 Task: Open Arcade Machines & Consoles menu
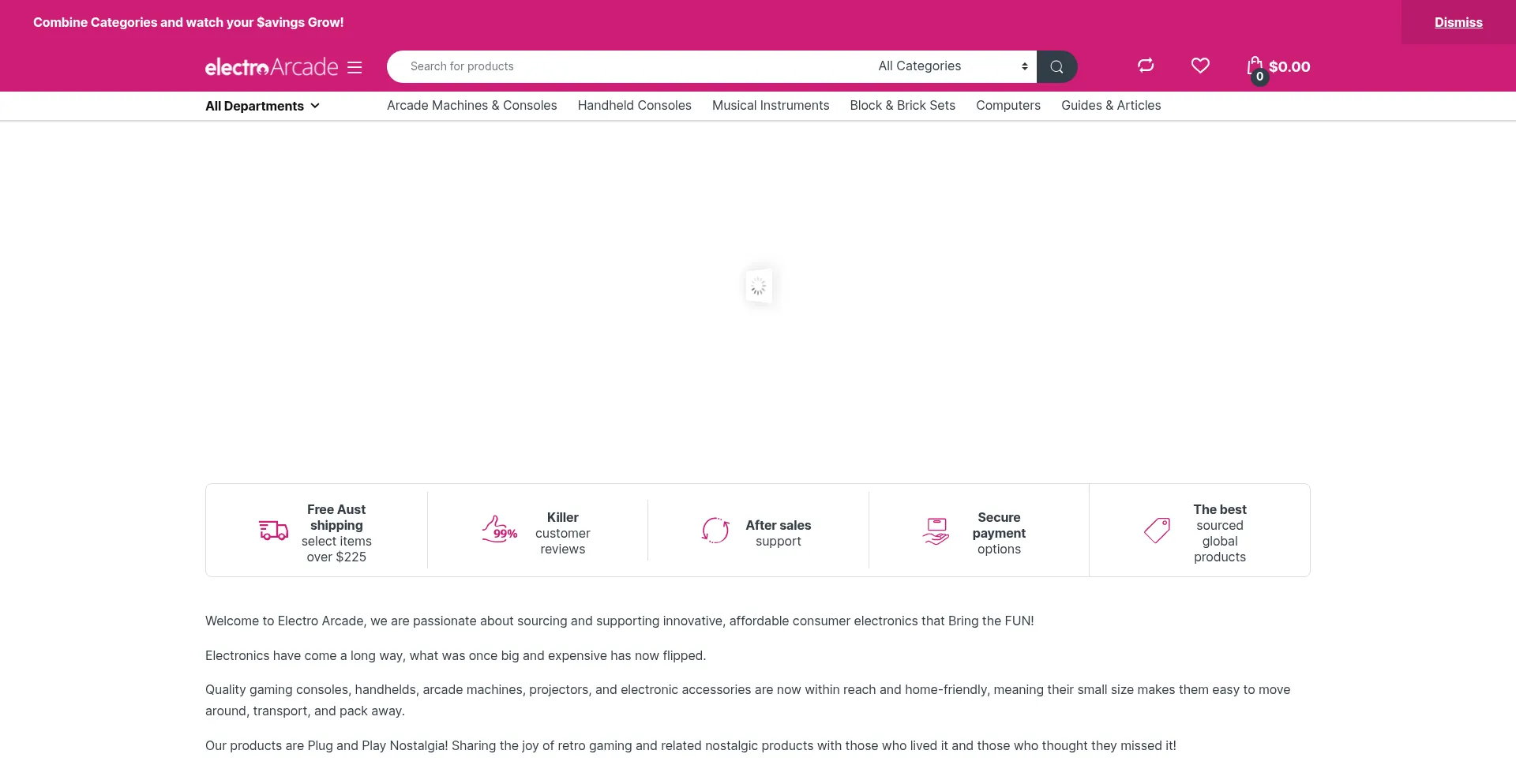(x=471, y=106)
